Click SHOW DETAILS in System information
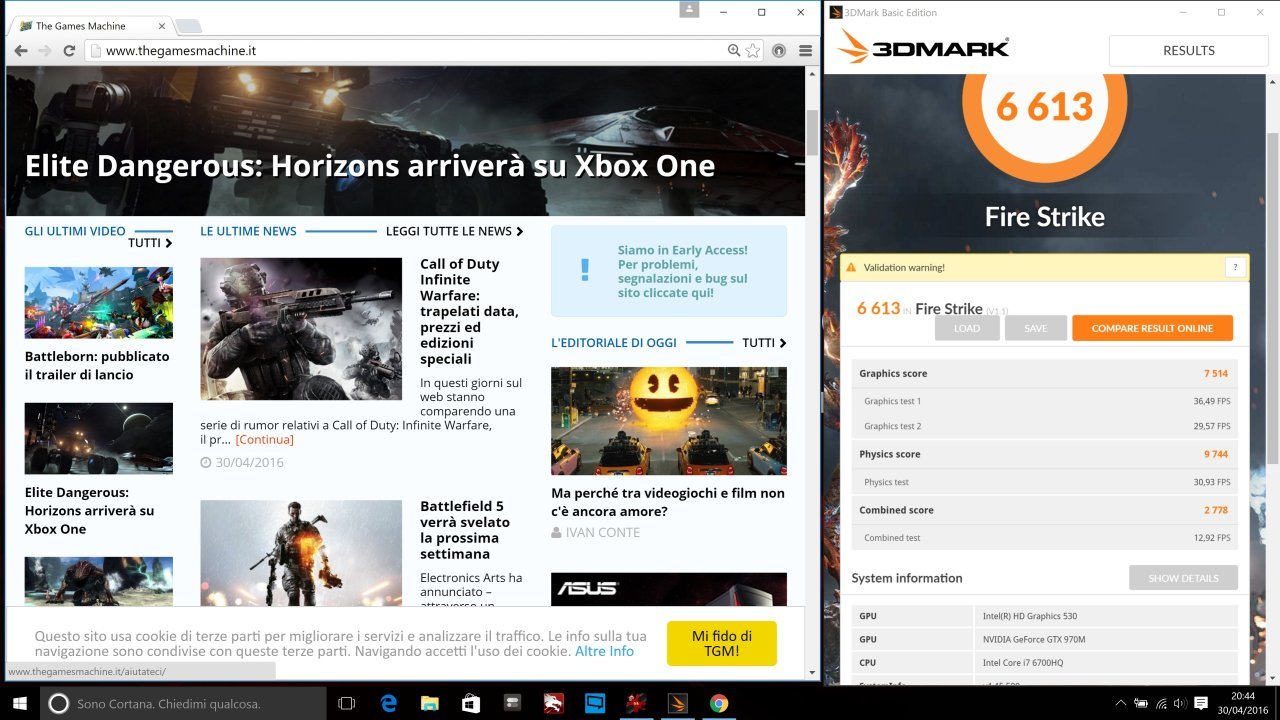Viewport: 1280px width, 720px height. 1183,578
